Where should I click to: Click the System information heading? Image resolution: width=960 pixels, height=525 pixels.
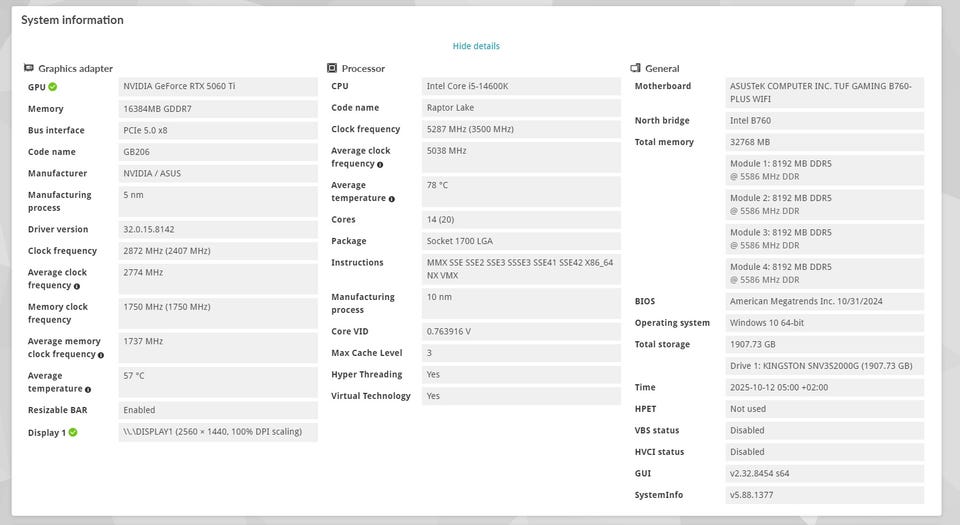pyautogui.click(x=72, y=20)
